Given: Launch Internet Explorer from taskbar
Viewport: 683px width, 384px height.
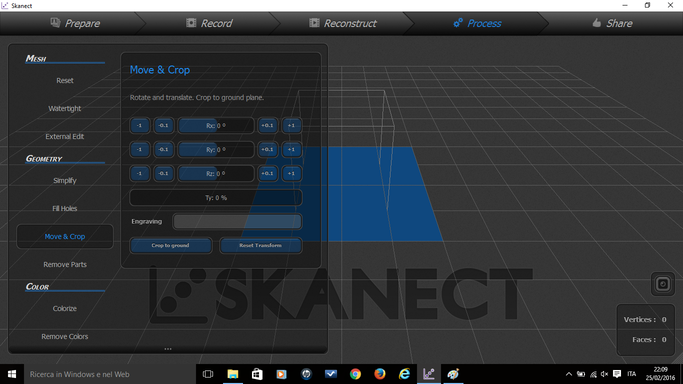Looking at the screenshot, I should pos(404,374).
